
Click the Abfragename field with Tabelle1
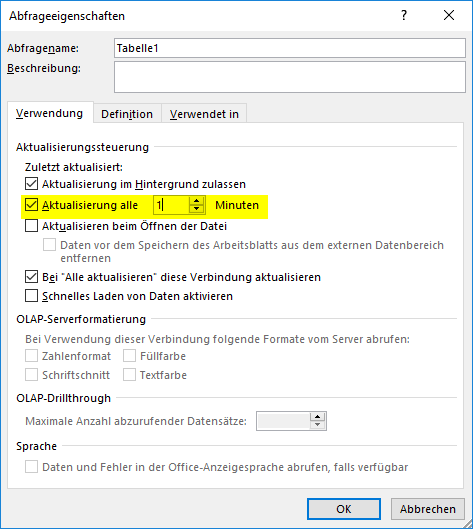click(x=290, y=48)
